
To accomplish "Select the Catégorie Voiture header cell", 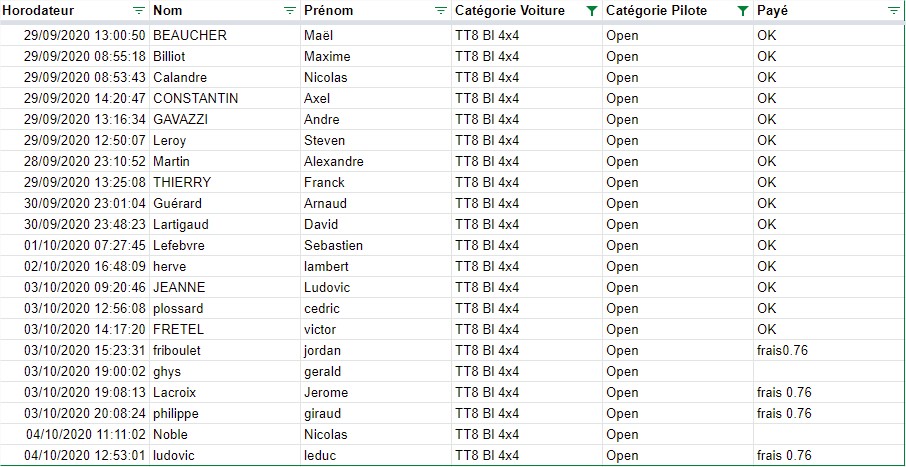I will 527,10.
